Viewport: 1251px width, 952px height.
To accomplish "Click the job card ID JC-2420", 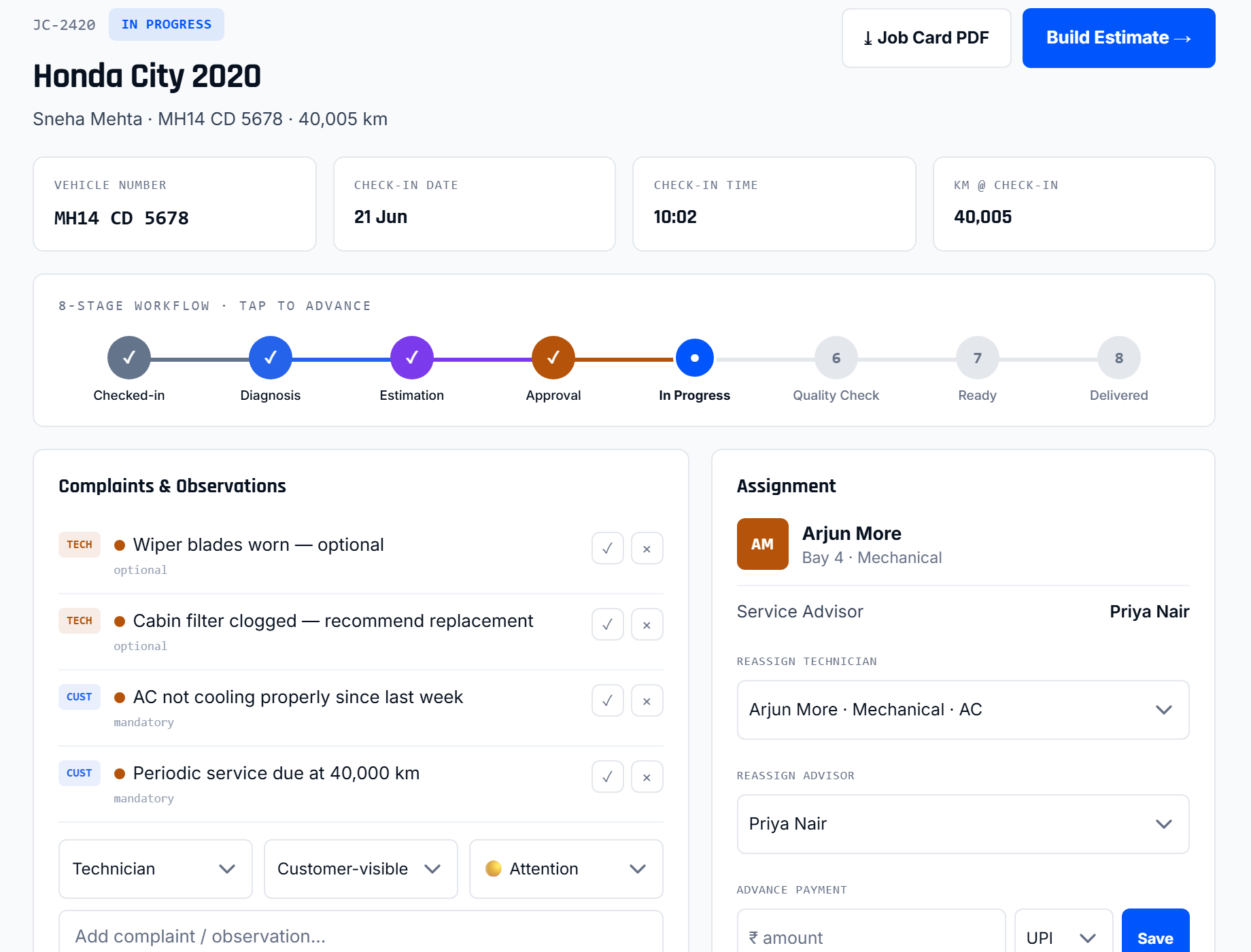I will point(64,25).
